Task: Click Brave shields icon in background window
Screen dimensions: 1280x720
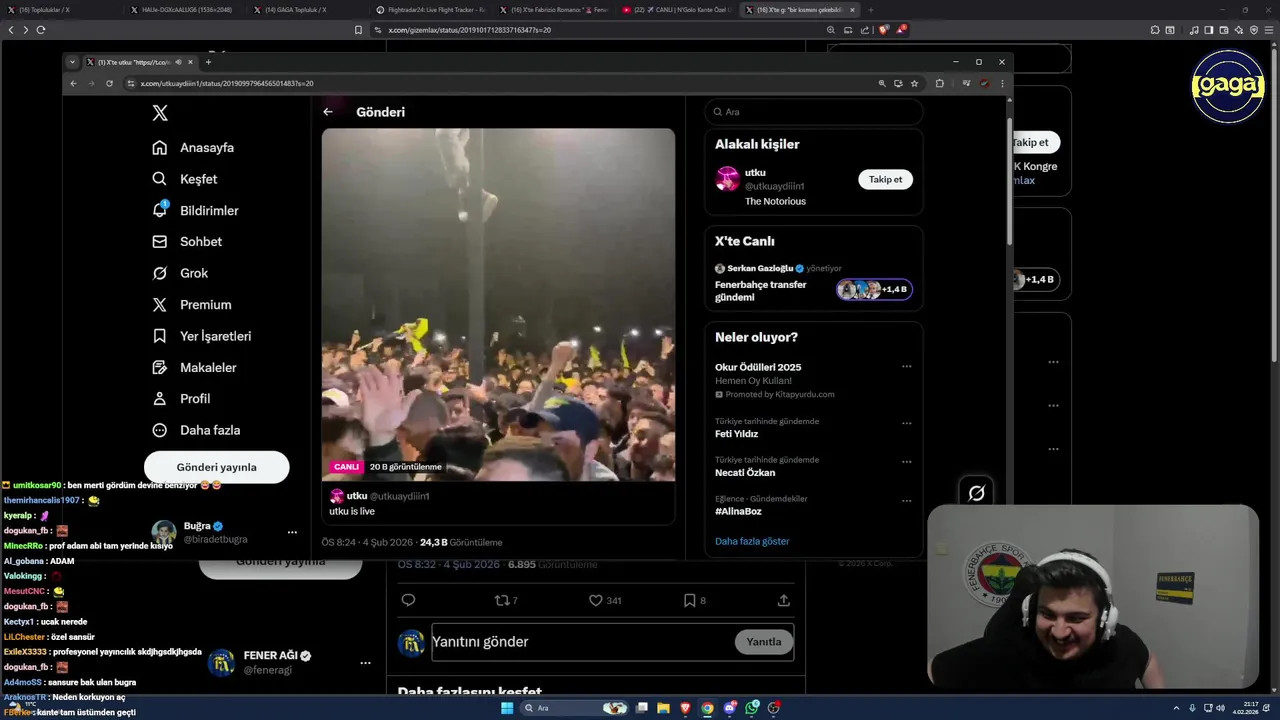Action: (x=884, y=30)
